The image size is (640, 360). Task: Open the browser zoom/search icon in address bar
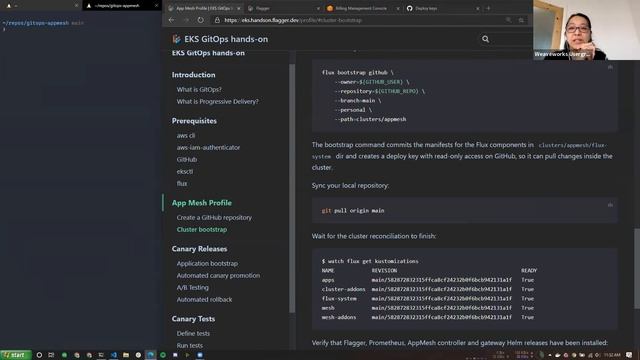click(508, 20)
